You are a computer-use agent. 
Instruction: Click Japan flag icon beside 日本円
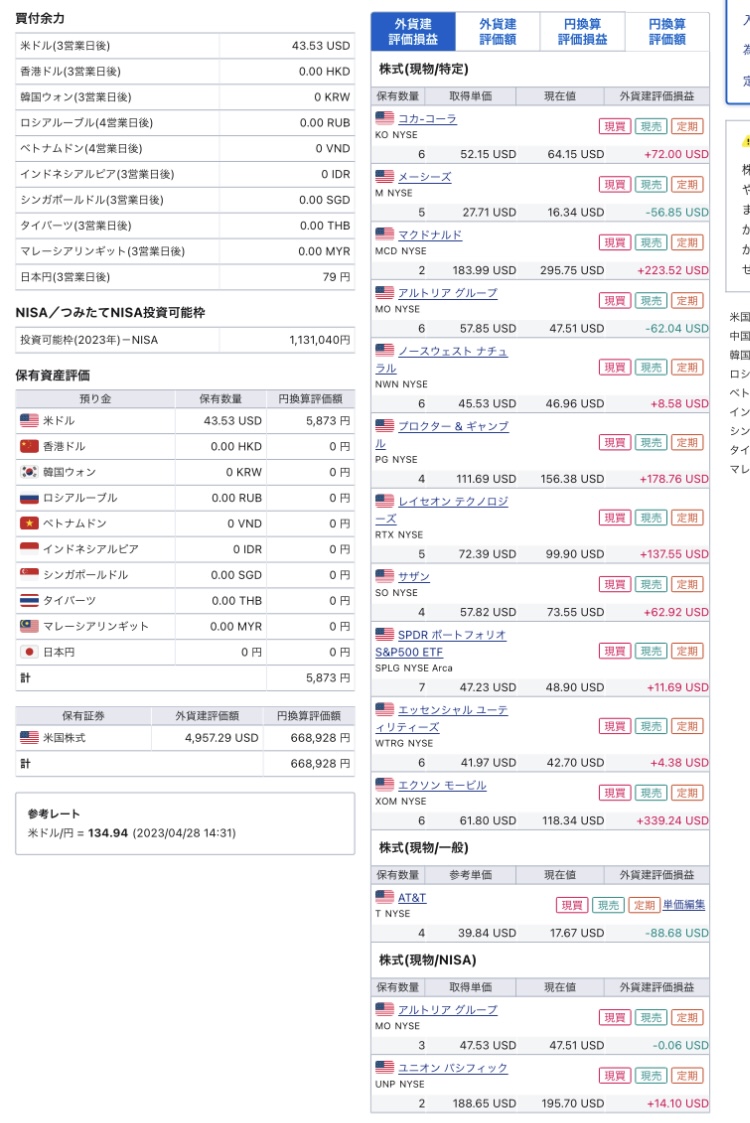(29, 652)
